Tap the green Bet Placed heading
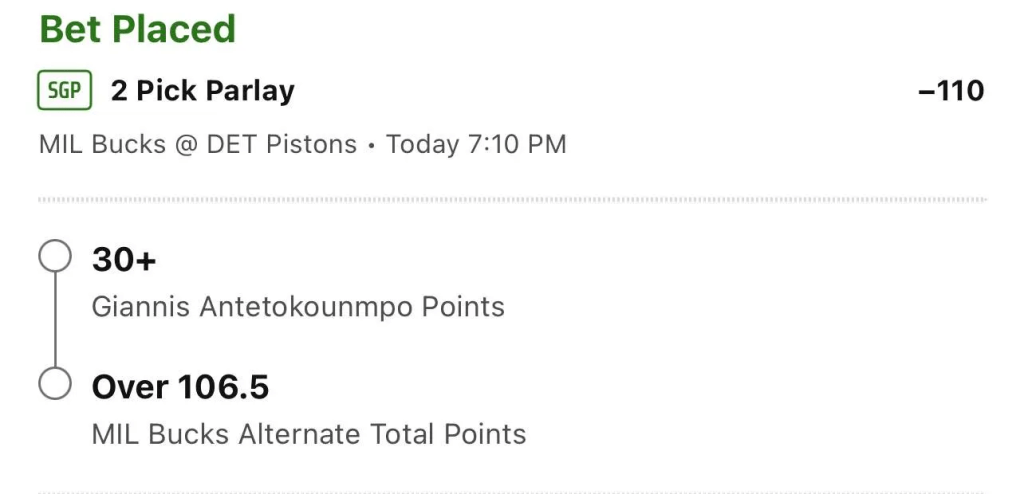 [137, 29]
